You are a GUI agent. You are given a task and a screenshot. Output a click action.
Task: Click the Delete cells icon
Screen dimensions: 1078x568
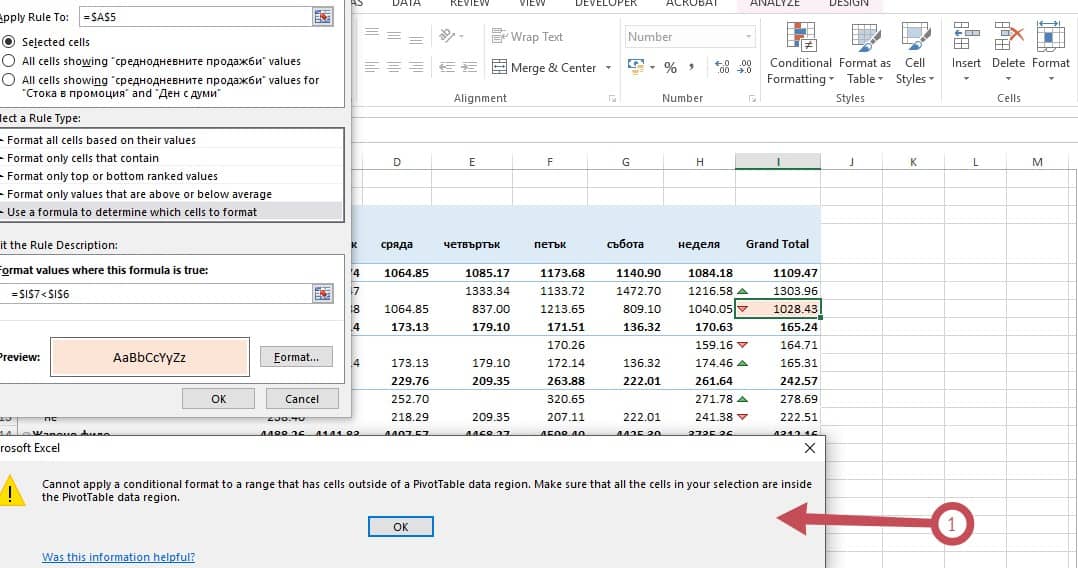click(x=1009, y=36)
